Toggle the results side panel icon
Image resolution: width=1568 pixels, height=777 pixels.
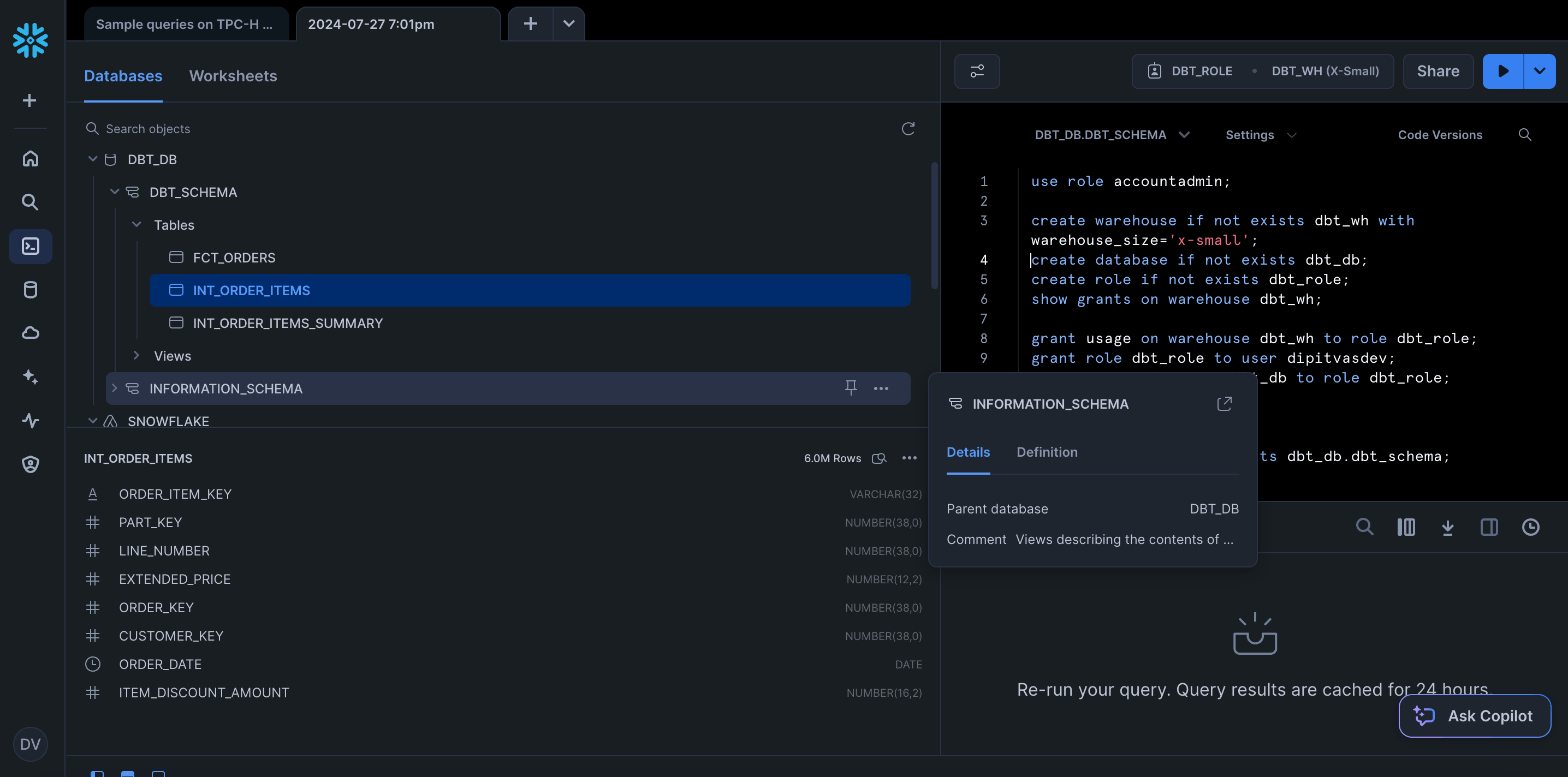[x=1489, y=527]
